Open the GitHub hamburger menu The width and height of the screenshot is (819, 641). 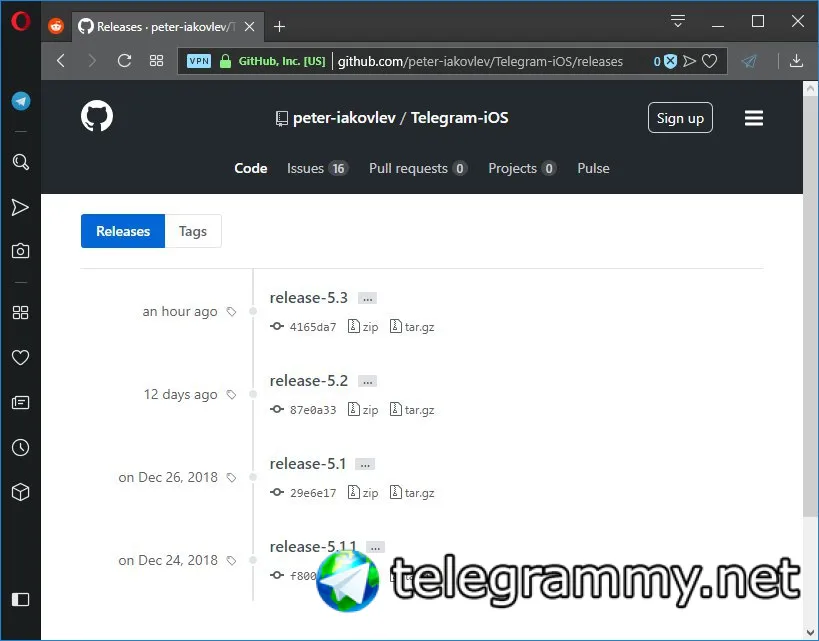coord(754,118)
